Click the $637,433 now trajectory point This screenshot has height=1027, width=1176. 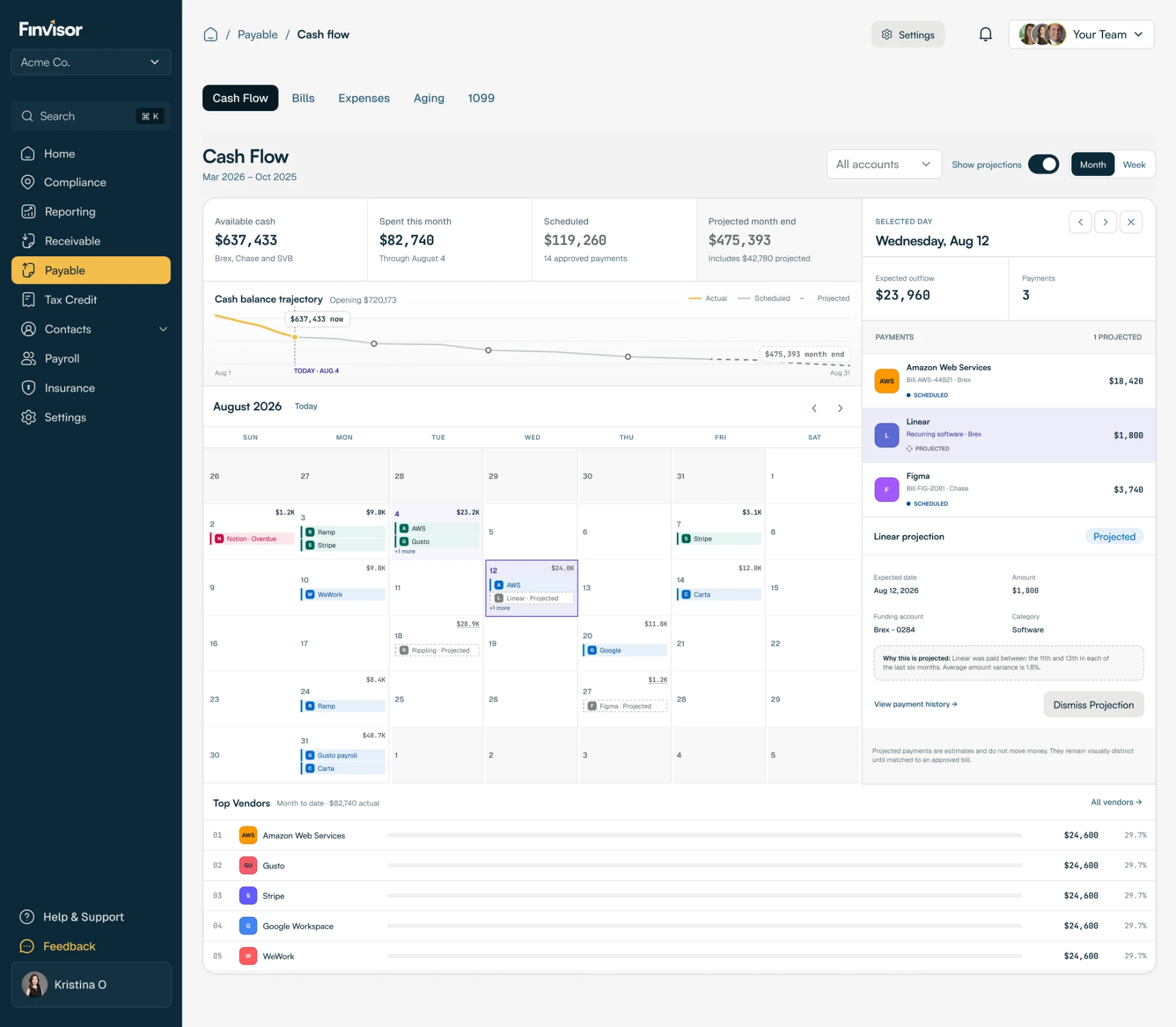tap(295, 337)
